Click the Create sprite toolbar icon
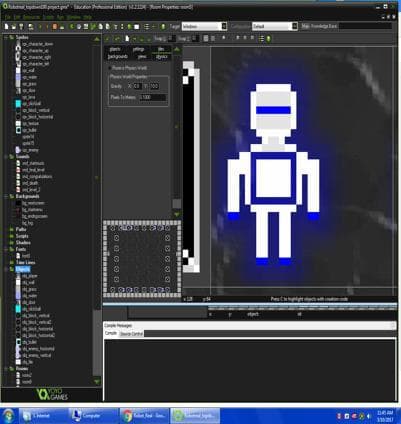This screenshot has height=424, width=401. [71, 27]
